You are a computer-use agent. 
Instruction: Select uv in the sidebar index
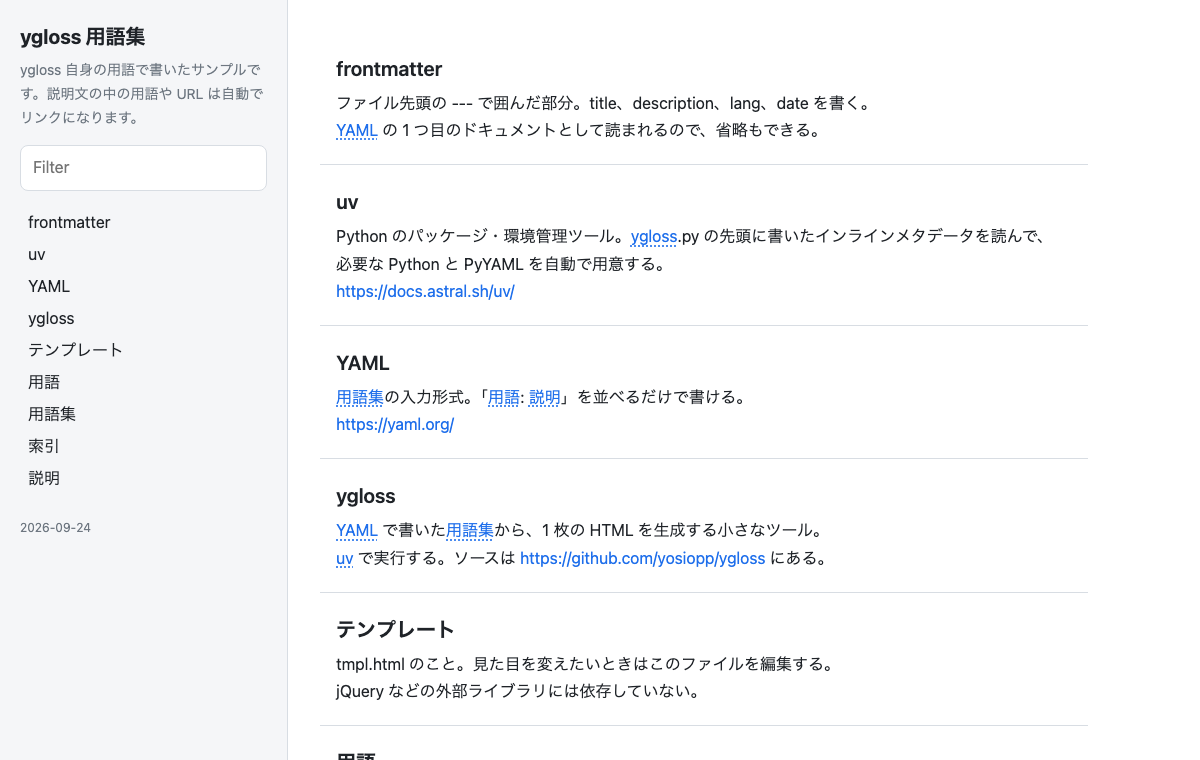click(37, 254)
